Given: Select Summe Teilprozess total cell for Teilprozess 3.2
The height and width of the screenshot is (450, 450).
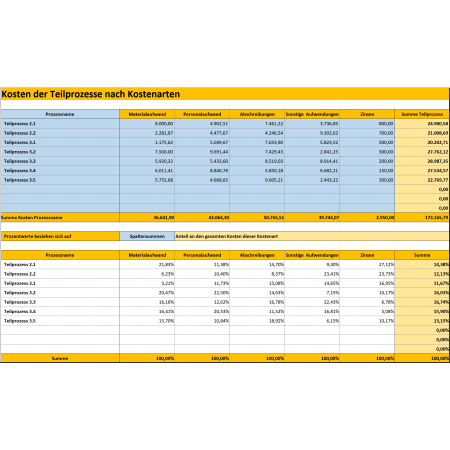Looking at the screenshot, I should point(422,152).
